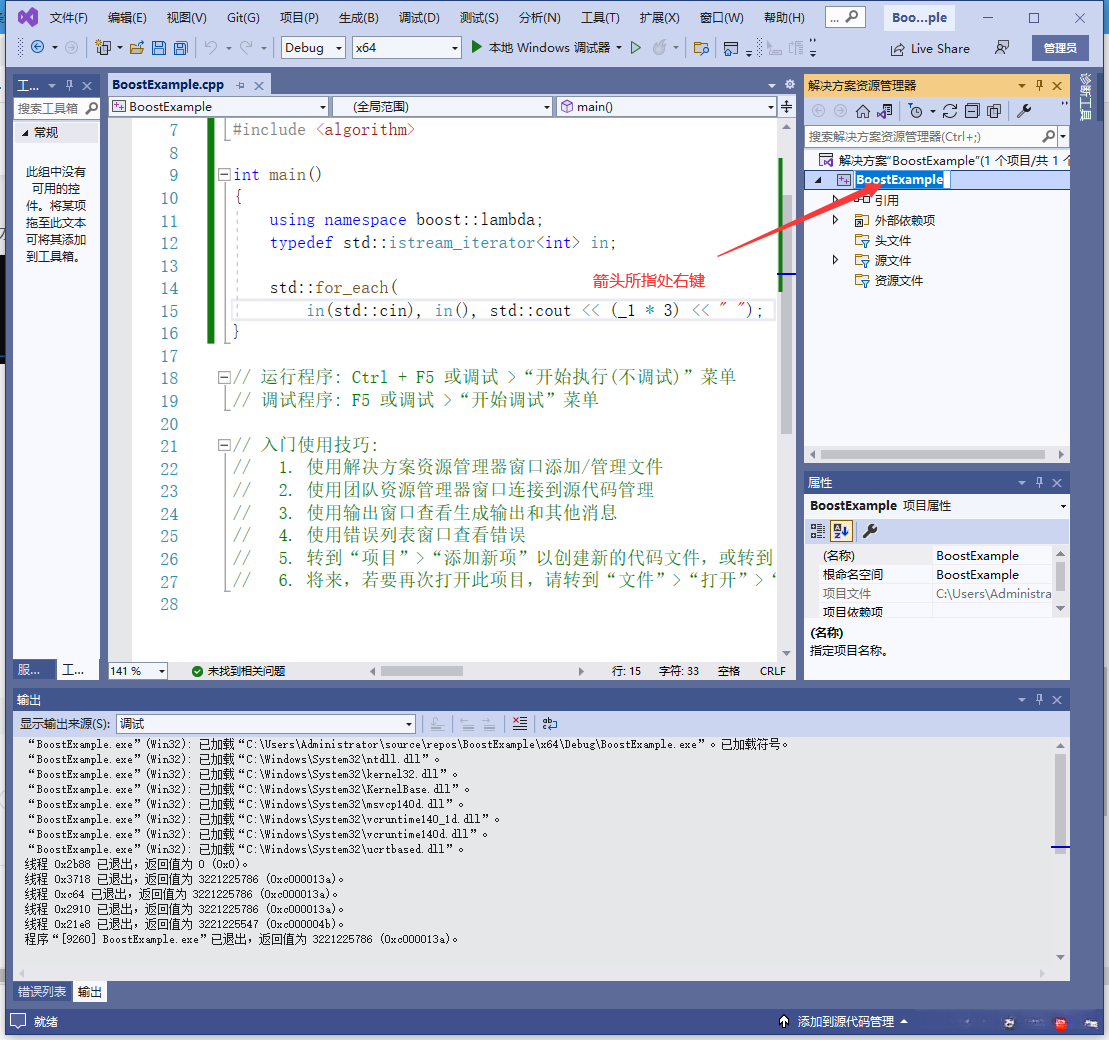
Task: Toggle categorized view in Properties panel
Action: click(818, 531)
